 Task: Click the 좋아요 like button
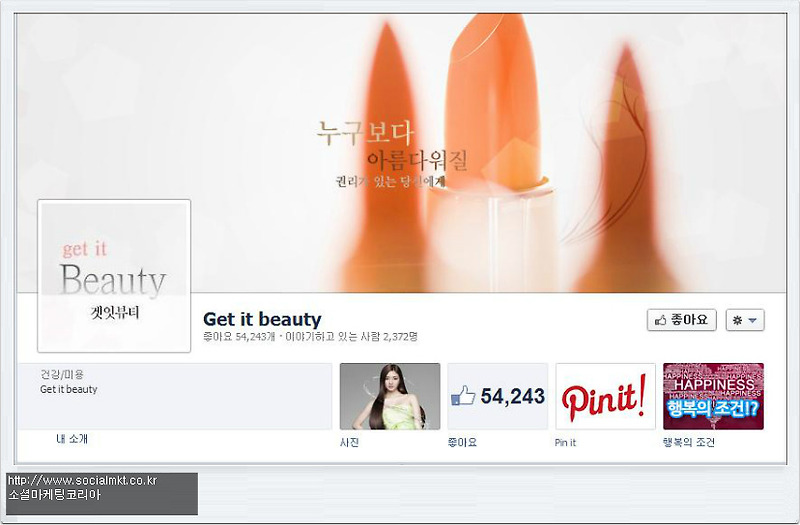(x=681, y=320)
